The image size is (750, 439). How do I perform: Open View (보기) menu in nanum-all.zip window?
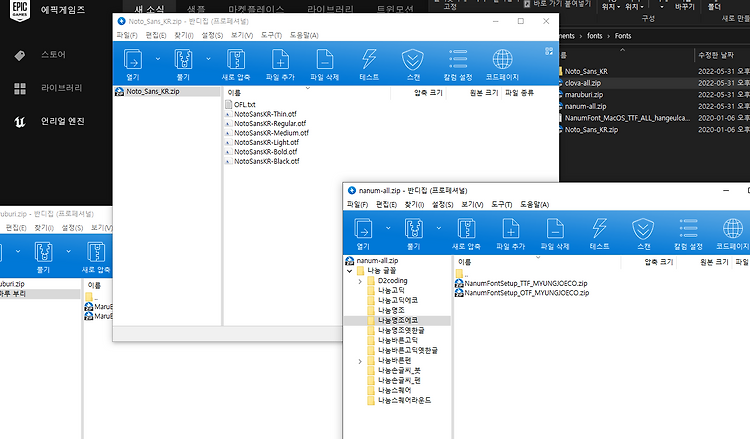472,205
